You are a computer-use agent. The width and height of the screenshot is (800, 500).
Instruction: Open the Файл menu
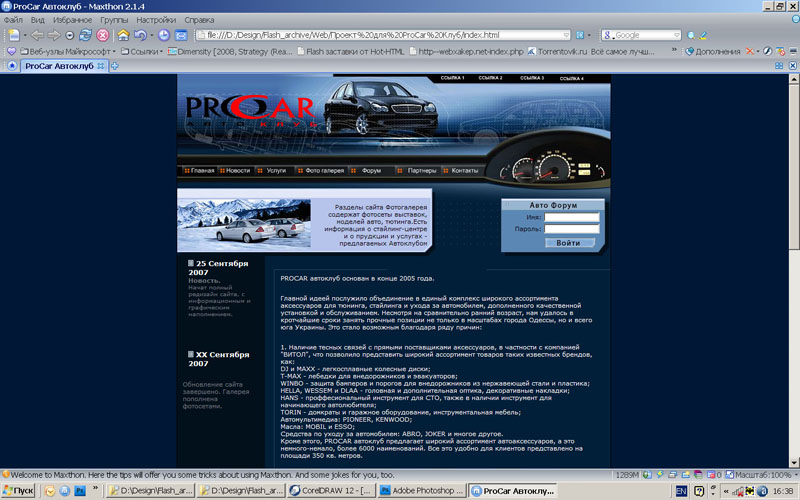pos(13,20)
